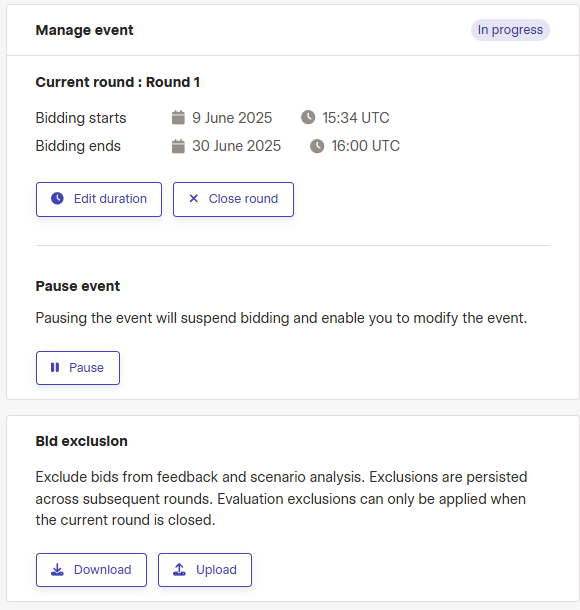Click the calendar icon beside 30 June 2025

(x=178, y=146)
